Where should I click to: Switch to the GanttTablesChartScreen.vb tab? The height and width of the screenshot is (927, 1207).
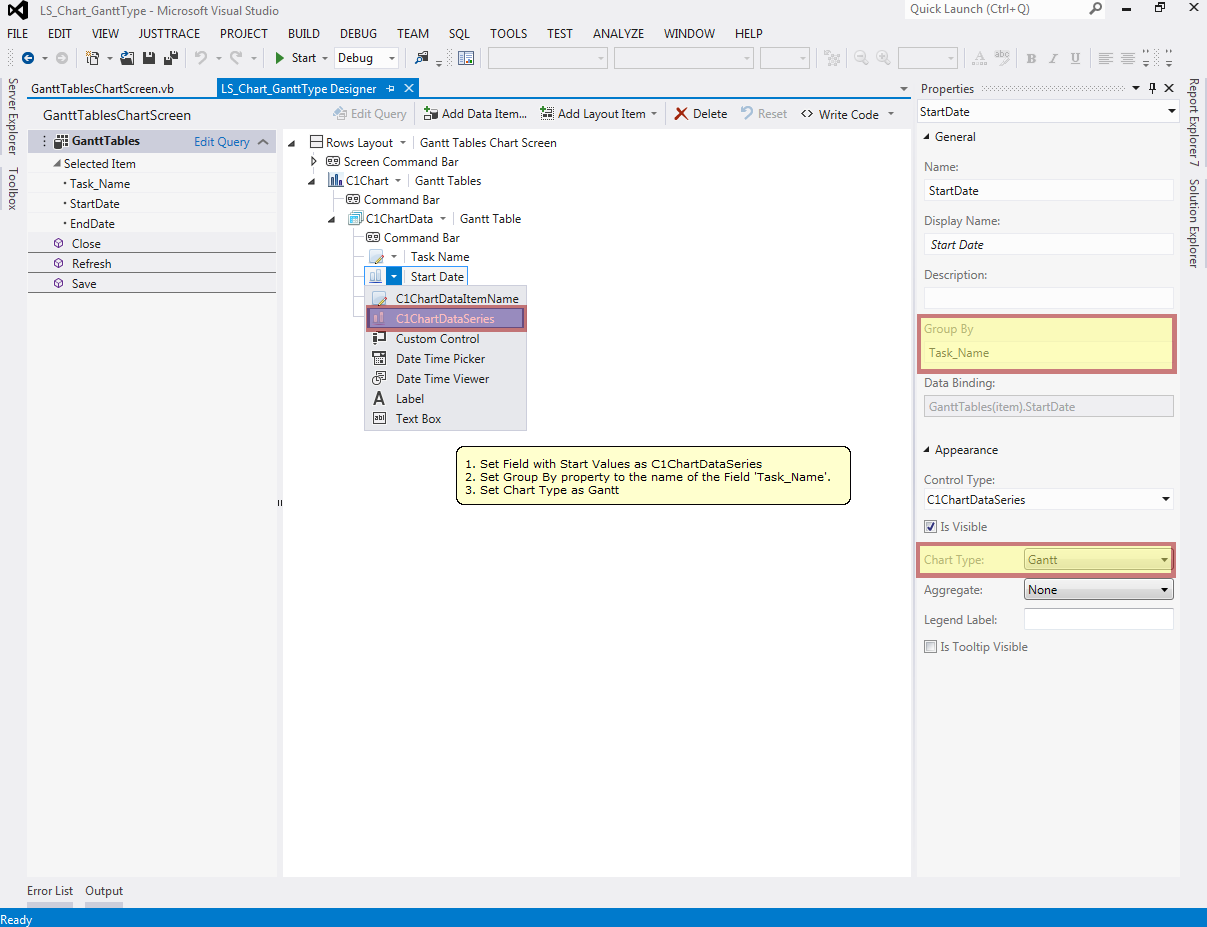(103, 89)
